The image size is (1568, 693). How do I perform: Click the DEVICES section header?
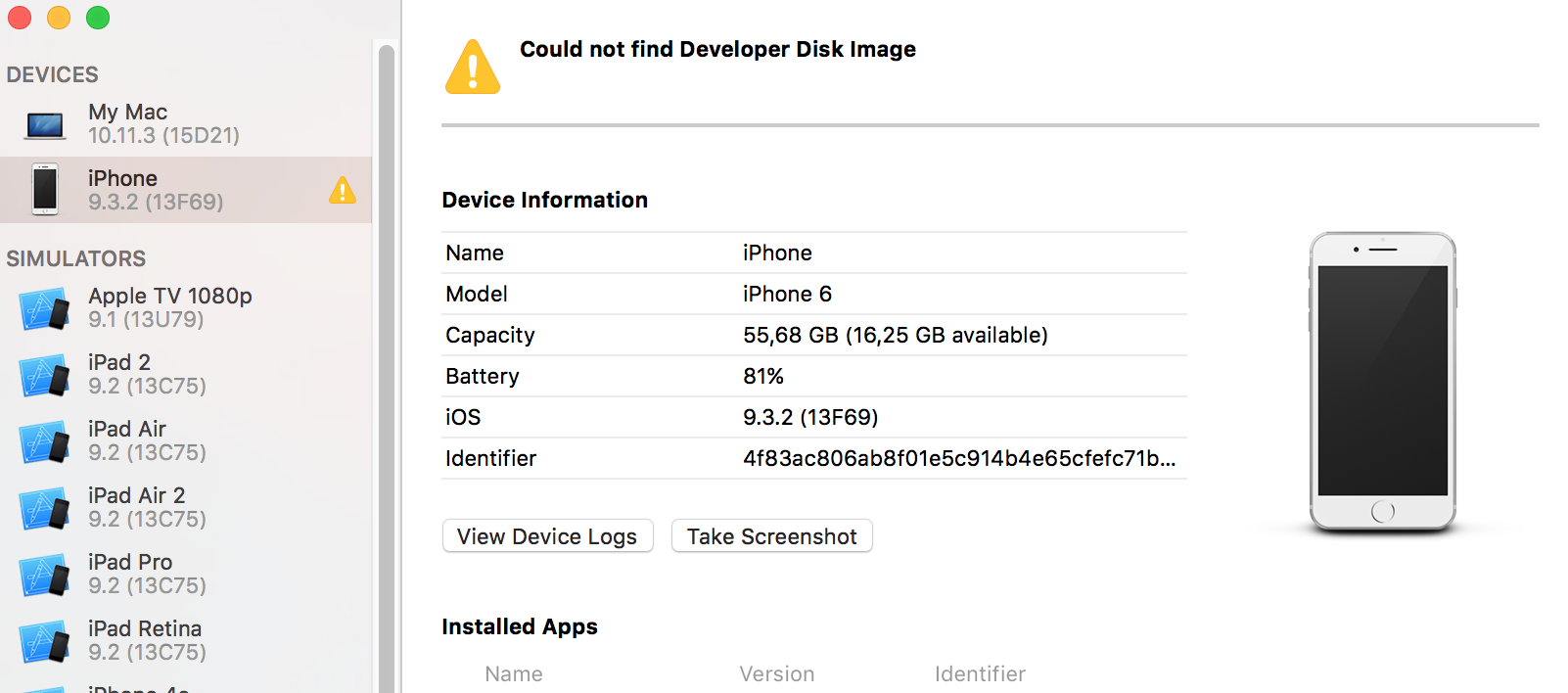pyautogui.click(x=53, y=74)
